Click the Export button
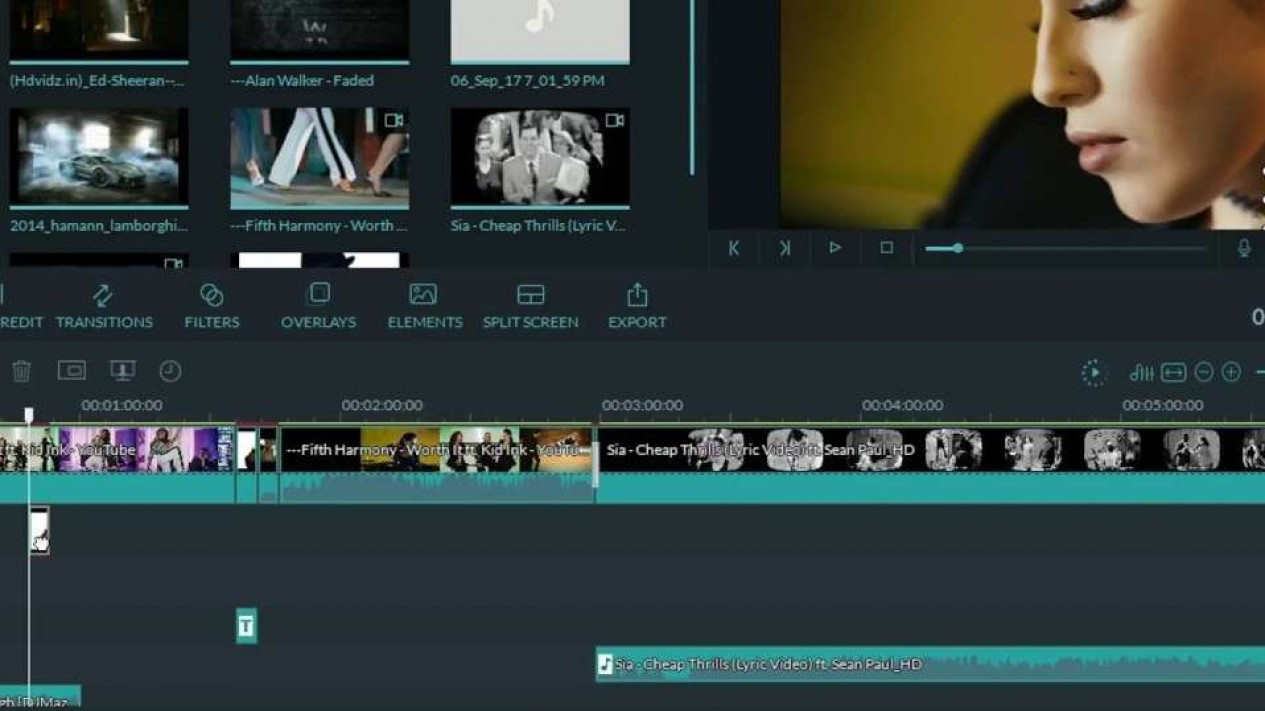 pos(637,306)
